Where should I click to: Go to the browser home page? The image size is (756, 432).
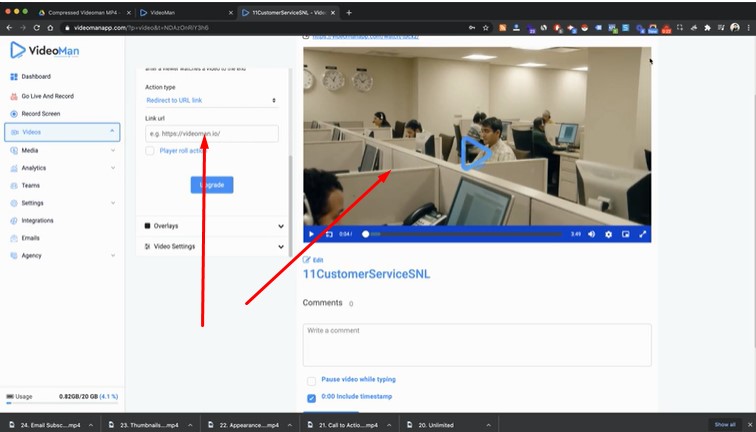coord(50,28)
